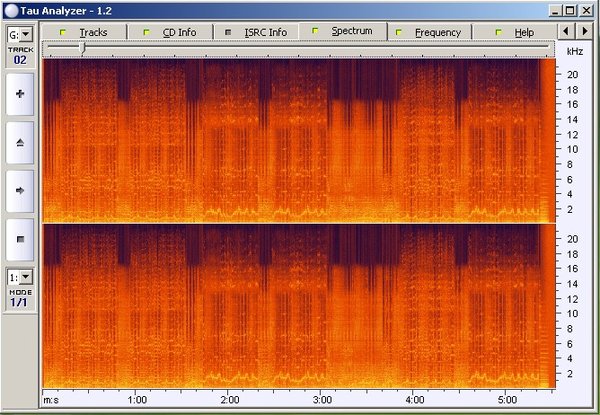Click the 4:00 time axis label
This screenshot has height=415, width=600.
click(415, 400)
